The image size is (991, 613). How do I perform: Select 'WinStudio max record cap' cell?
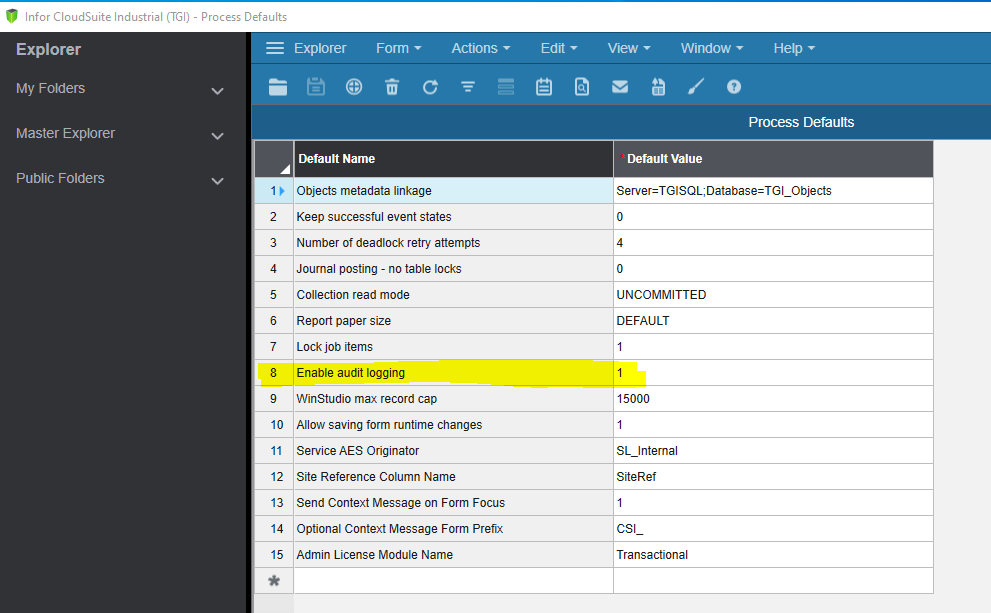coord(453,399)
